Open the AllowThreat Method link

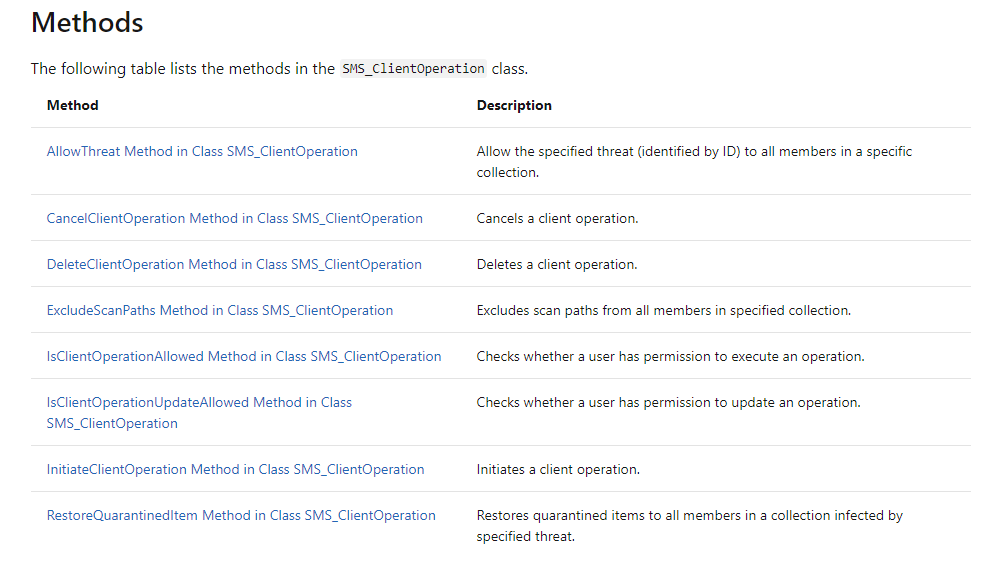(x=202, y=152)
